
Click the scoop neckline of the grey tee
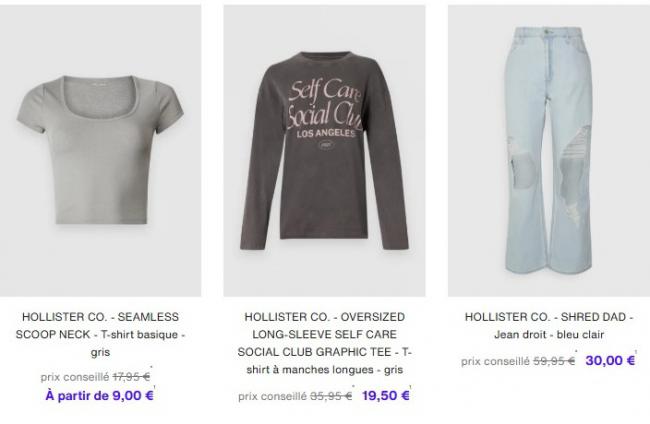point(101,97)
